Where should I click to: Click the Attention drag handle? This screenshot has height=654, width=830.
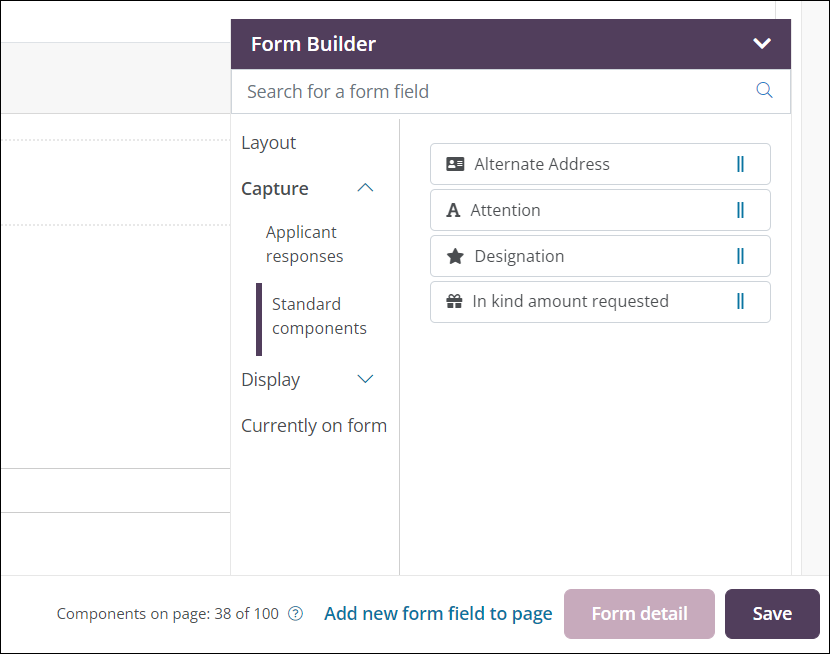(x=740, y=210)
